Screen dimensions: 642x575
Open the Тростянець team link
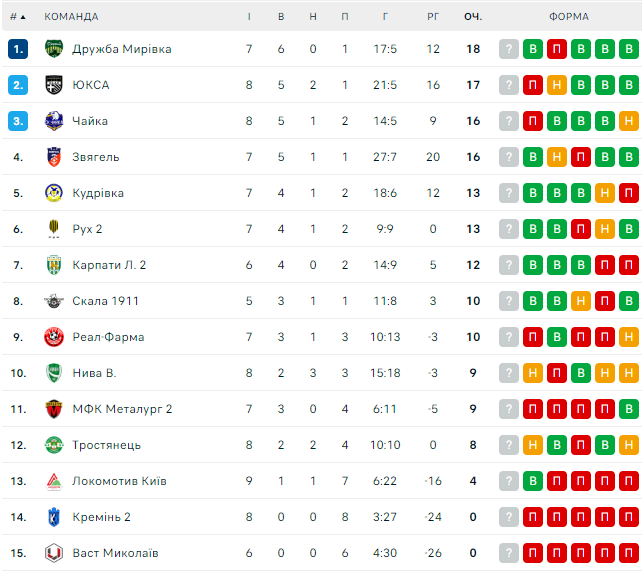pos(106,445)
